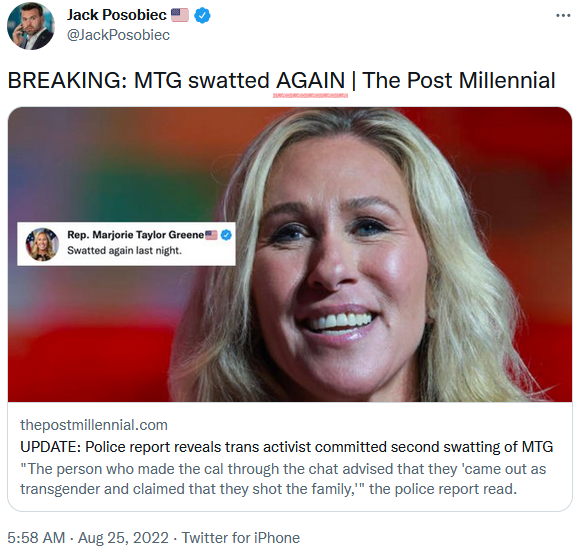Viewport: 581px width, 553px height.
Task: Click the 5:58 AM timestamp
Action: [36, 538]
